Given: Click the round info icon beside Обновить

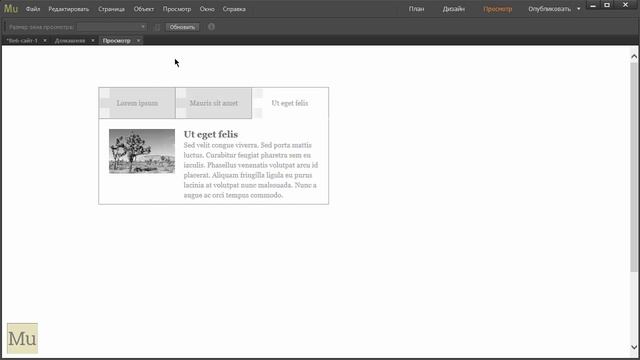Looking at the screenshot, I should (211, 27).
